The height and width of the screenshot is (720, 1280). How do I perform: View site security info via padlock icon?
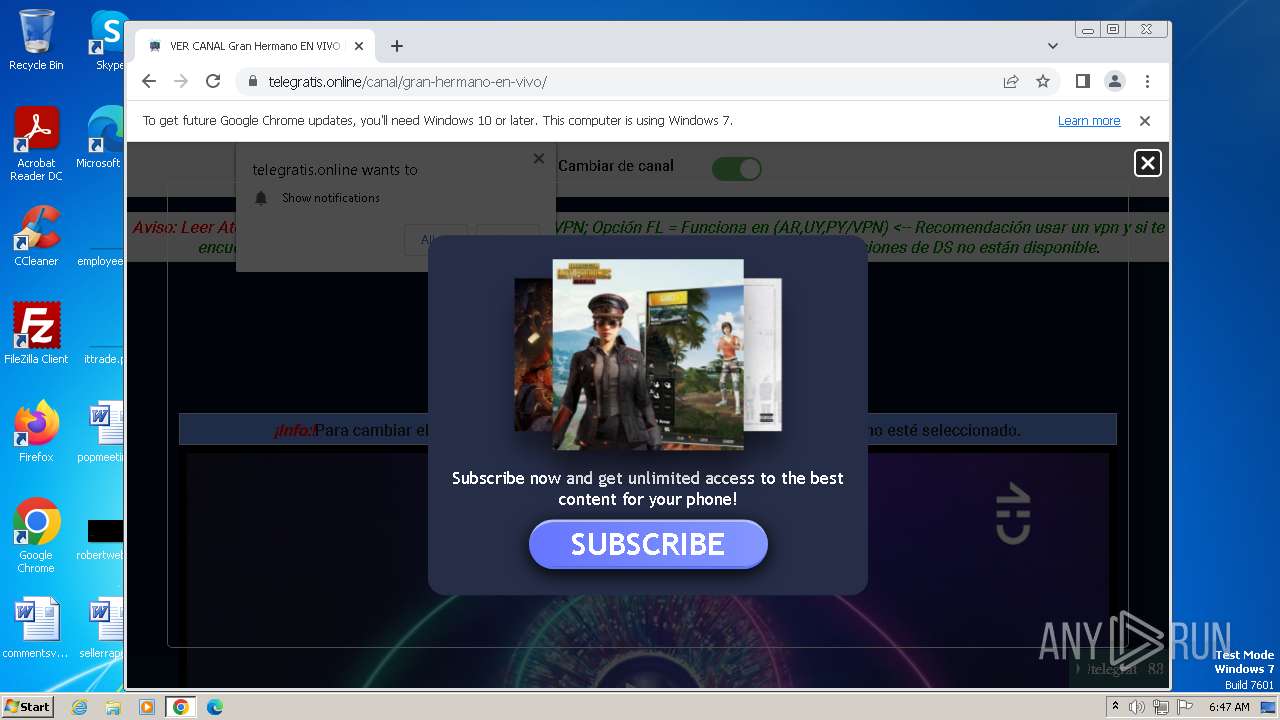pos(252,81)
